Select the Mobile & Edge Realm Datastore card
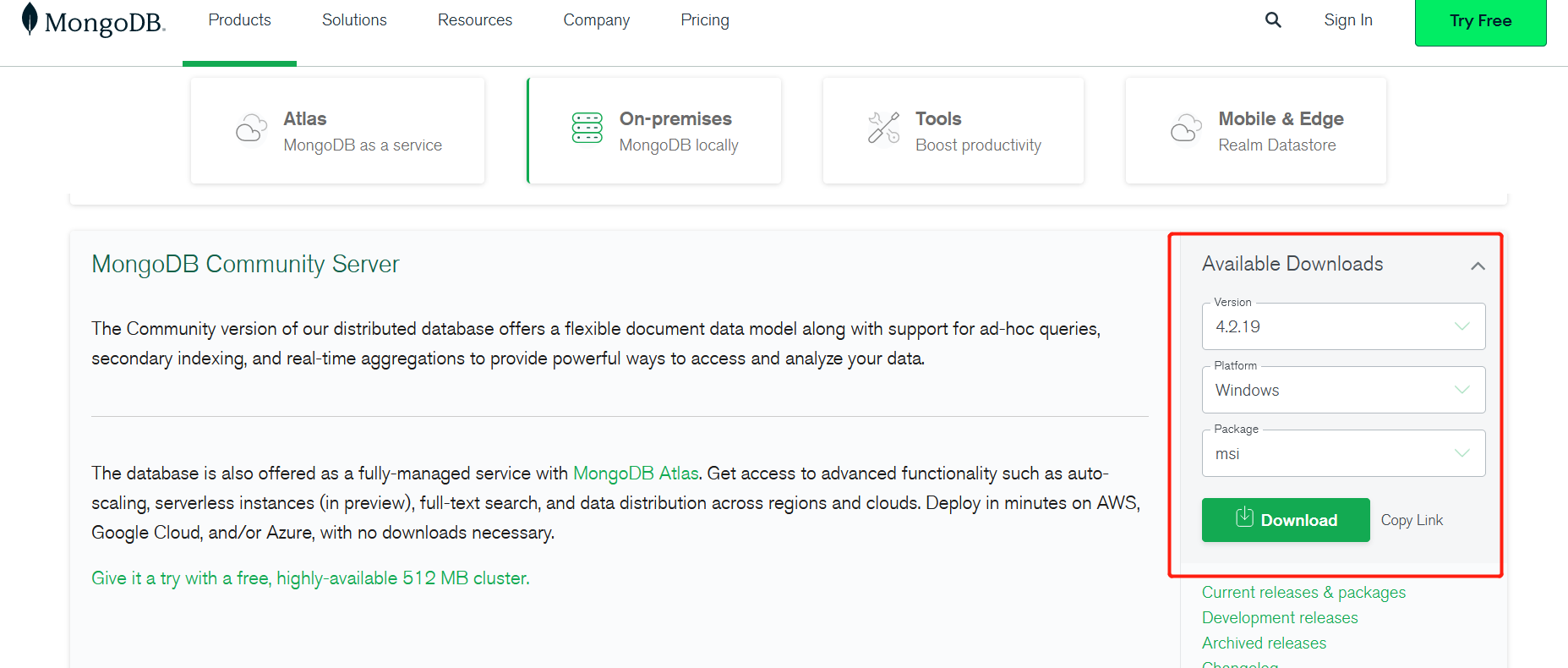The width and height of the screenshot is (1568, 668). [x=1256, y=130]
